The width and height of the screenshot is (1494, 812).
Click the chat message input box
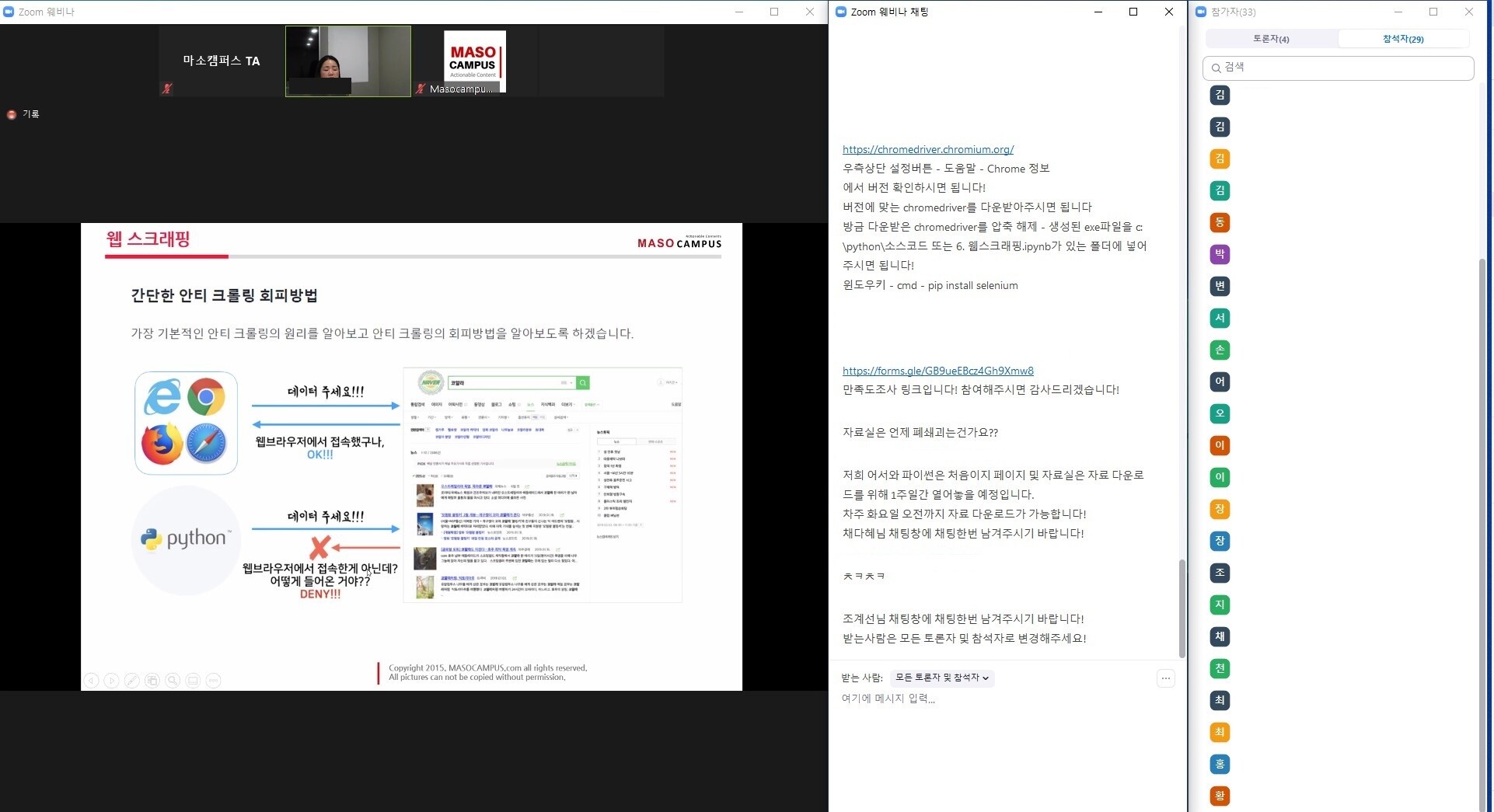(x=1003, y=699)
